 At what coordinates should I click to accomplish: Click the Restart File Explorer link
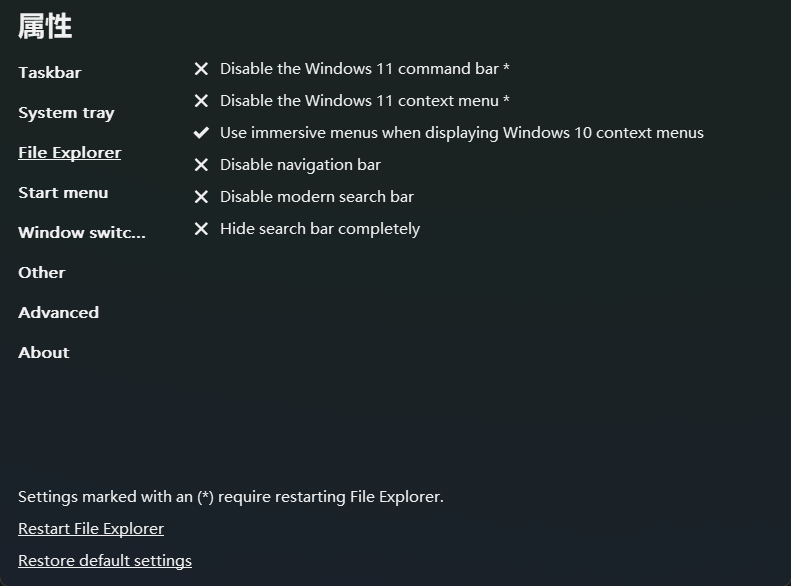click(x=91, y=529)
